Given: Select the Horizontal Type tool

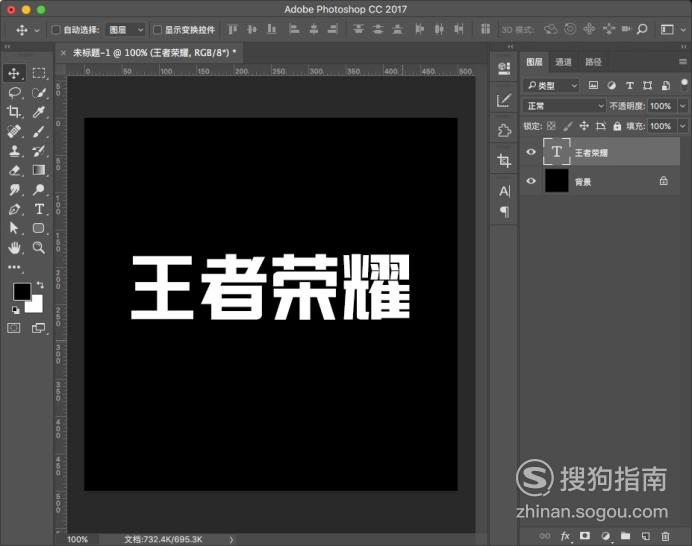Looking at the screenshot, I should click(x=39, y=209).
